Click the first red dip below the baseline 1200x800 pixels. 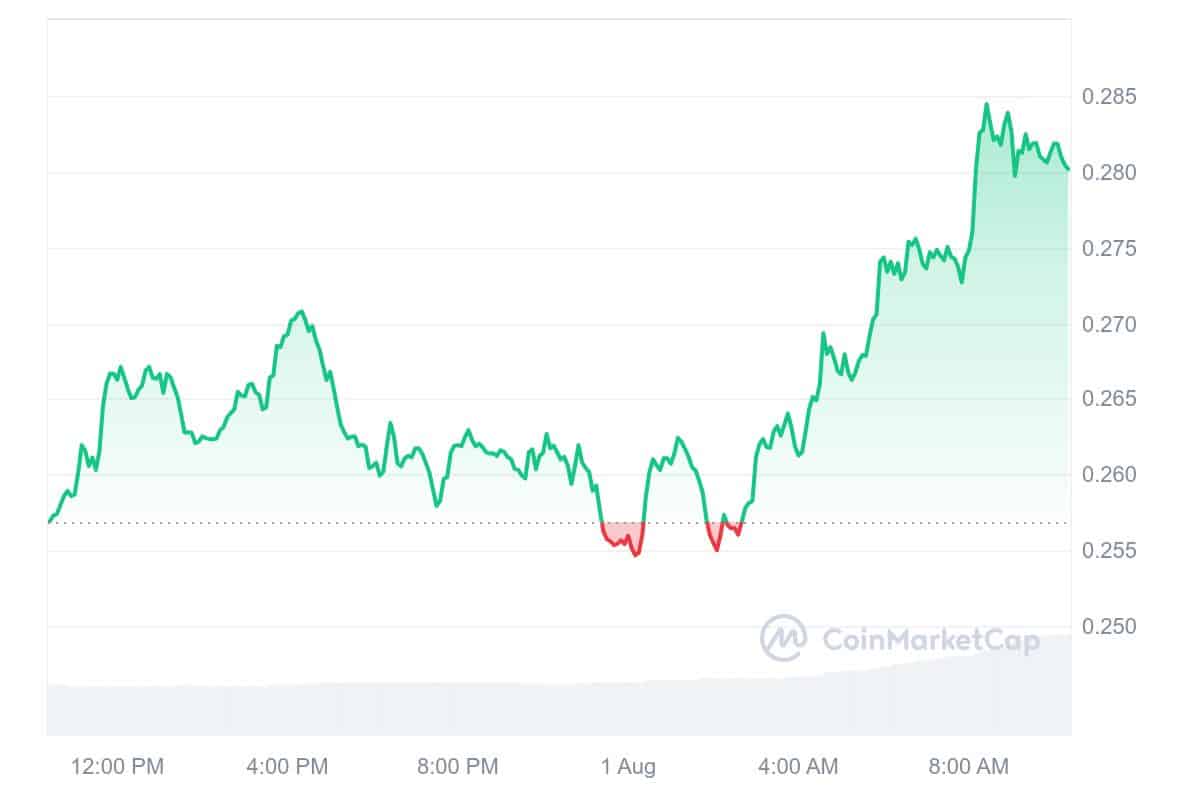623,535
